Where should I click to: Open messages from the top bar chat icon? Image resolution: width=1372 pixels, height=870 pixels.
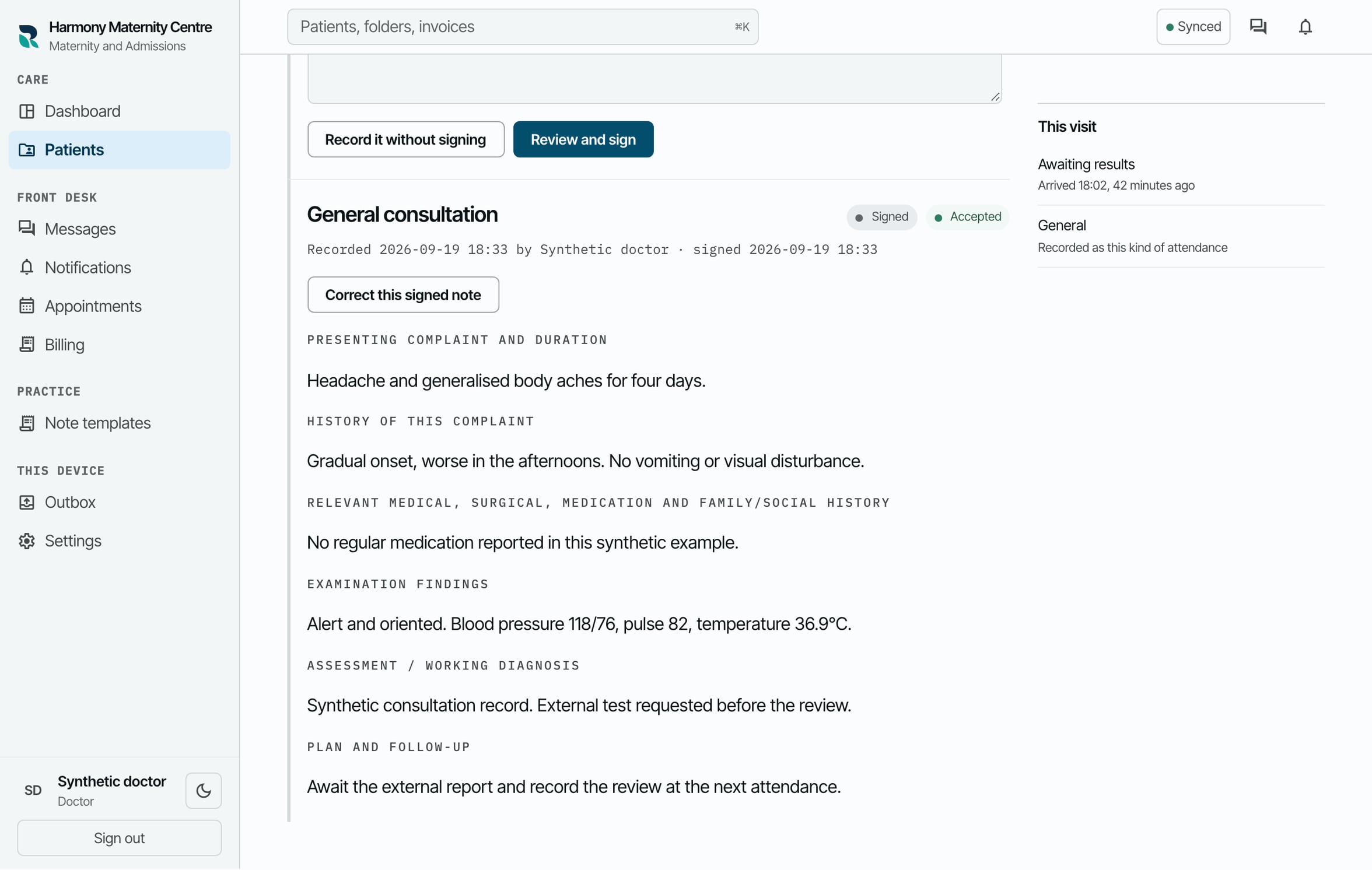point(1258,27)
